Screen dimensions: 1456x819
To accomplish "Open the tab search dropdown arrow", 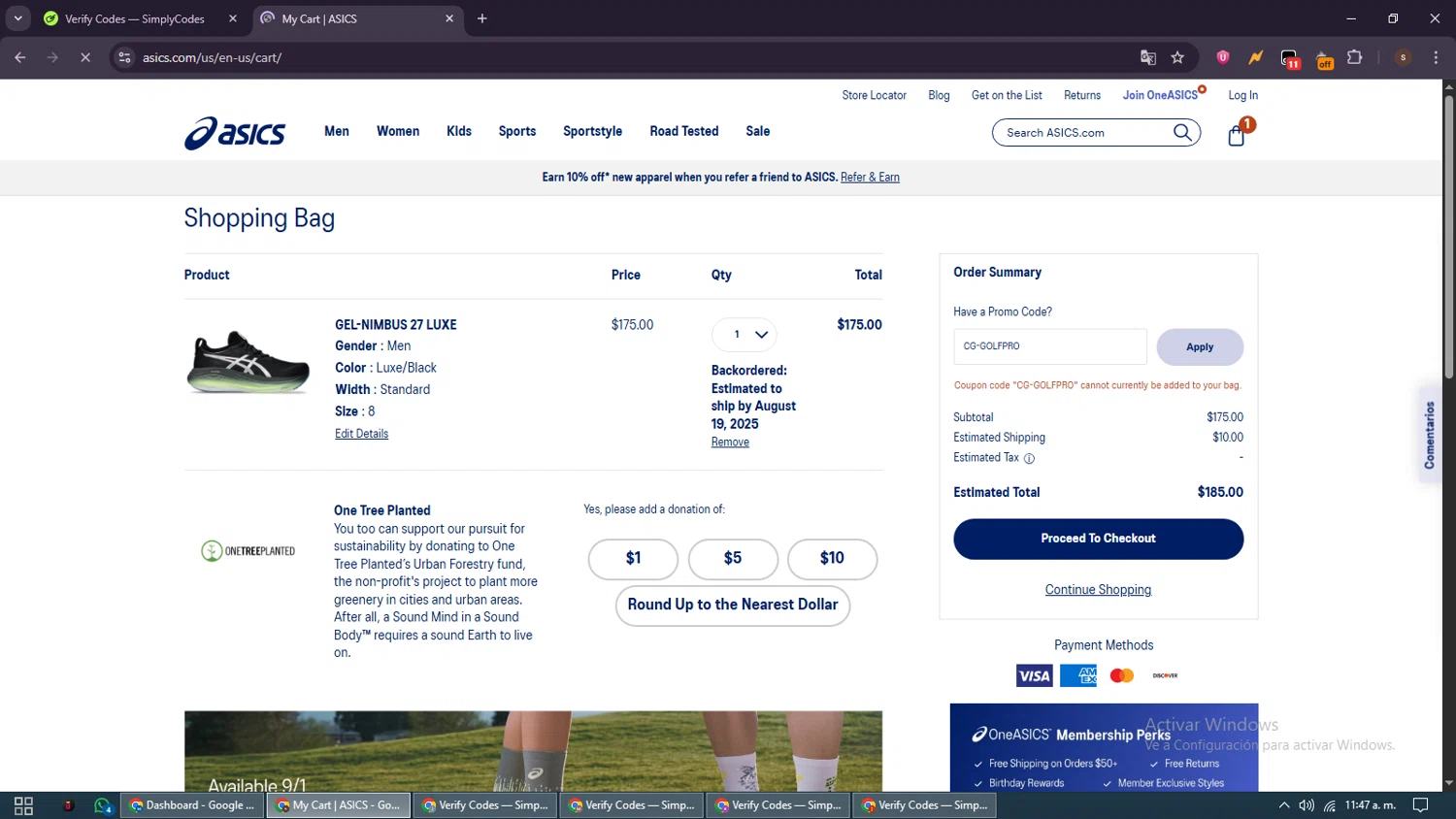I will tap(17, 18).
